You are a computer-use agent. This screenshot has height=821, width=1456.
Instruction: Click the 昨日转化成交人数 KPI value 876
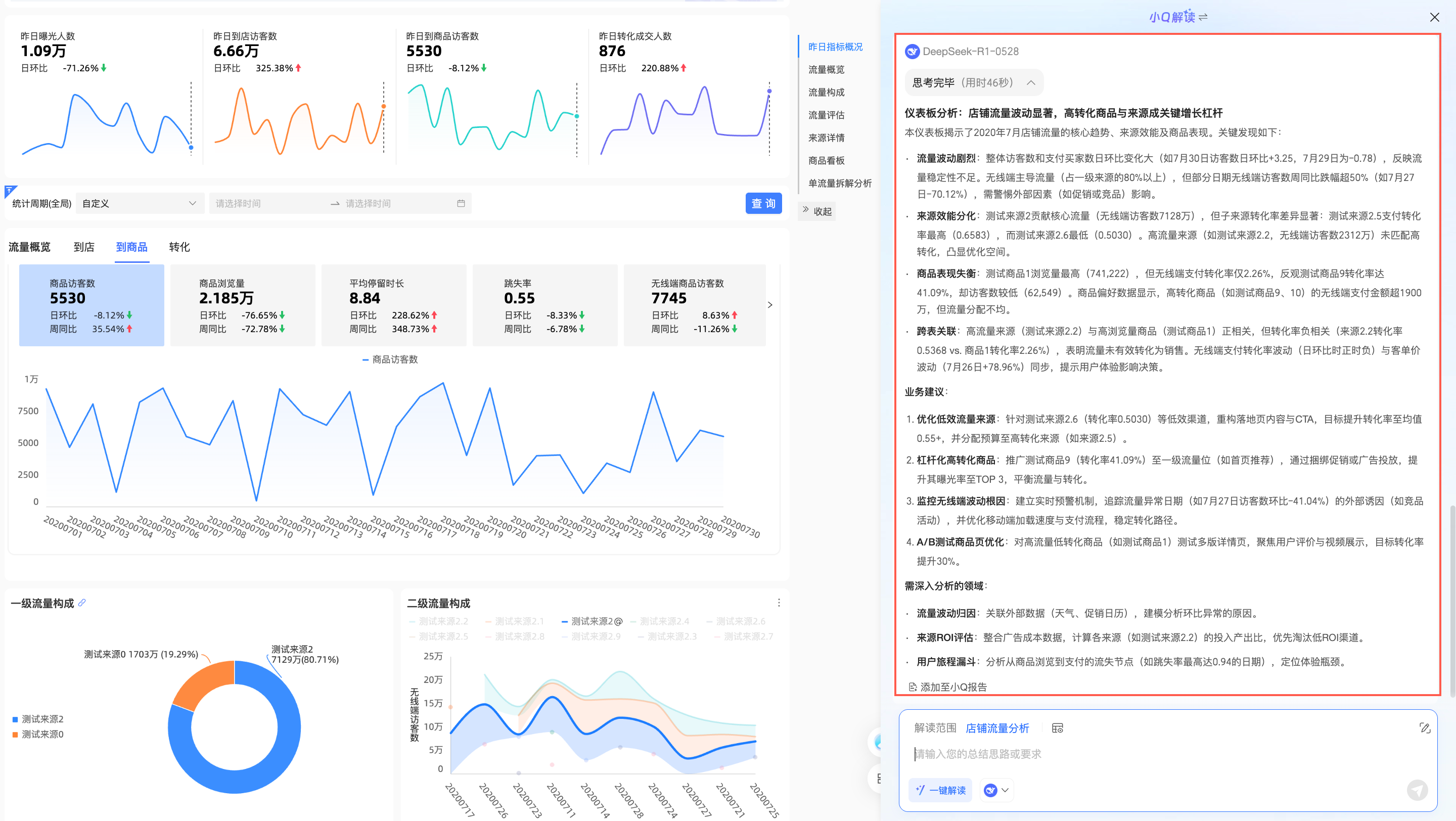[x=612, y=51]
